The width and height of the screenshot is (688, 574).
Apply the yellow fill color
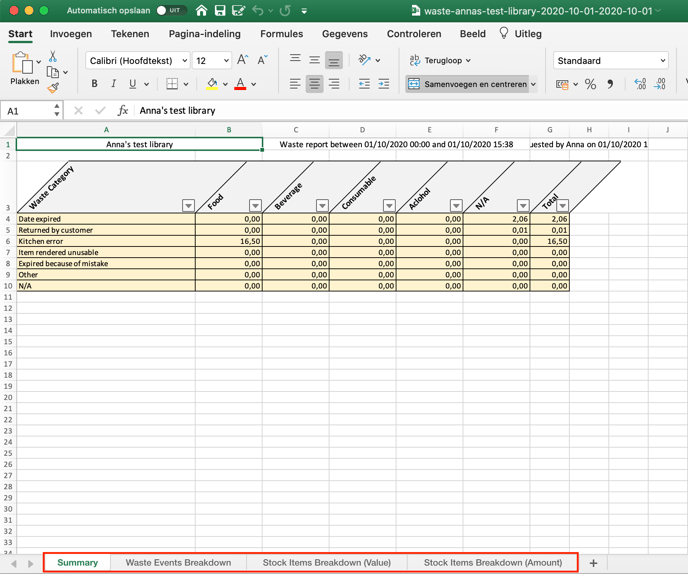coord(212,84)
